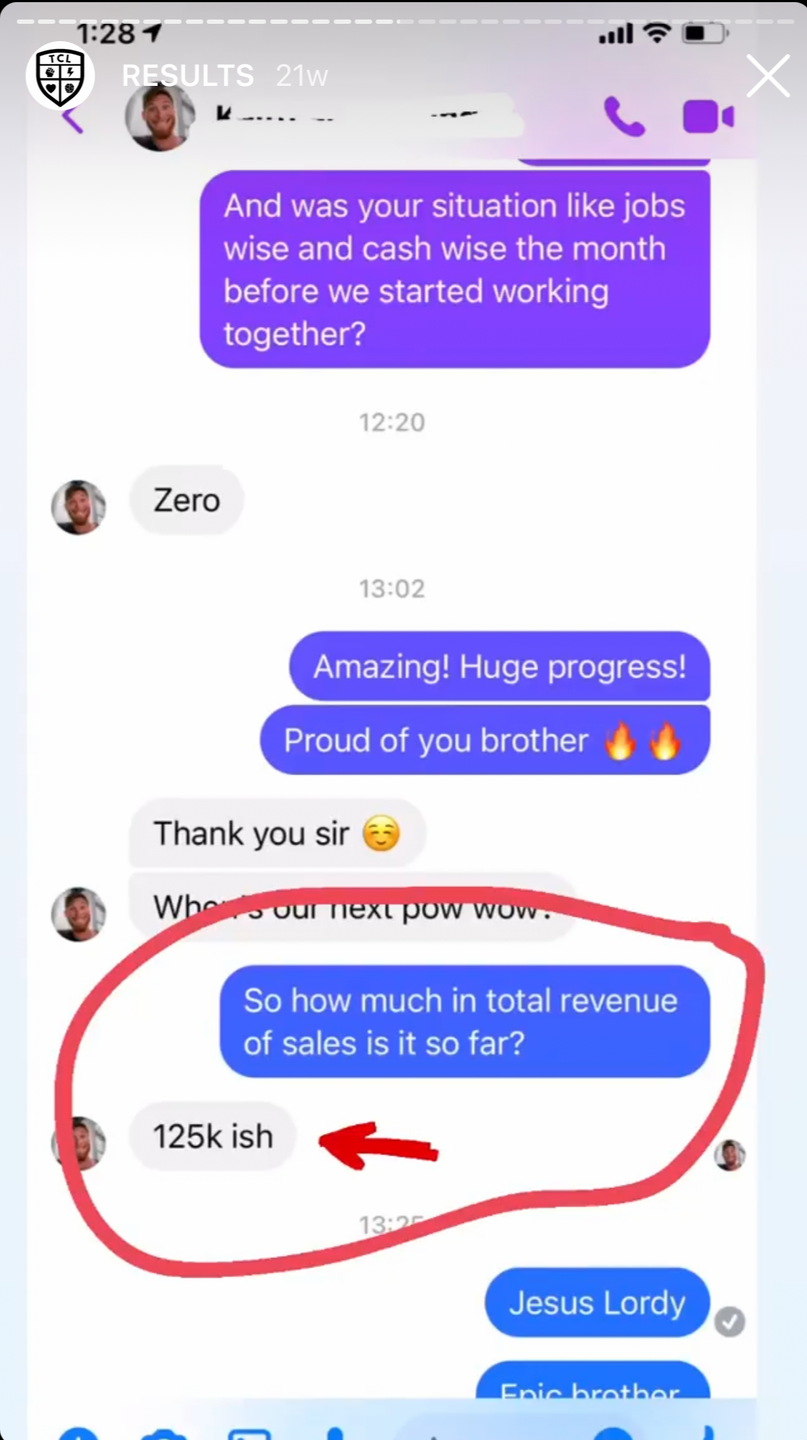Start a voice call with phone icon
Viewport: 807px width, 1440px height.
(624, 118)
